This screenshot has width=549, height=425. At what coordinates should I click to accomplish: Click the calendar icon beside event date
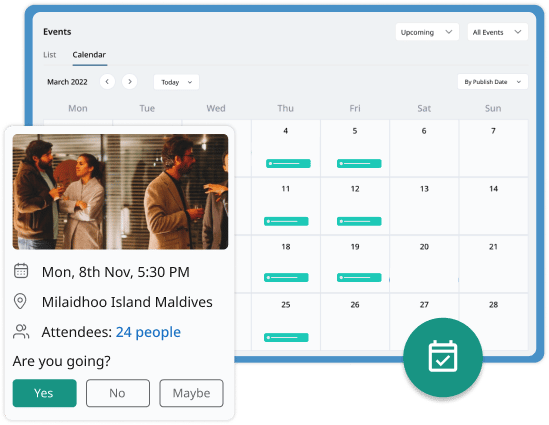pos(21,271)
